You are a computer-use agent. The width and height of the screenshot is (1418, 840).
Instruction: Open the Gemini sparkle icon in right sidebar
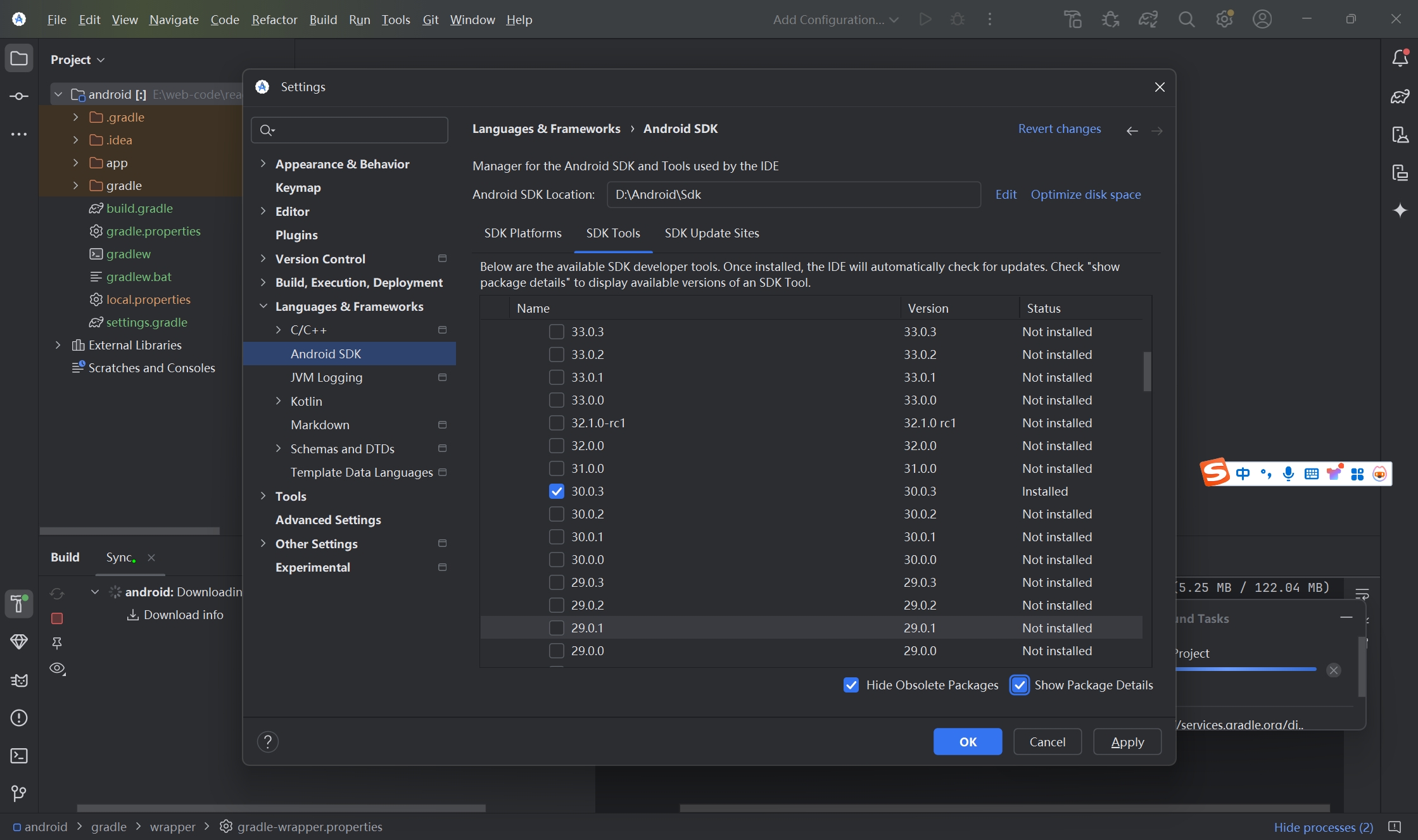[1400, 210]
